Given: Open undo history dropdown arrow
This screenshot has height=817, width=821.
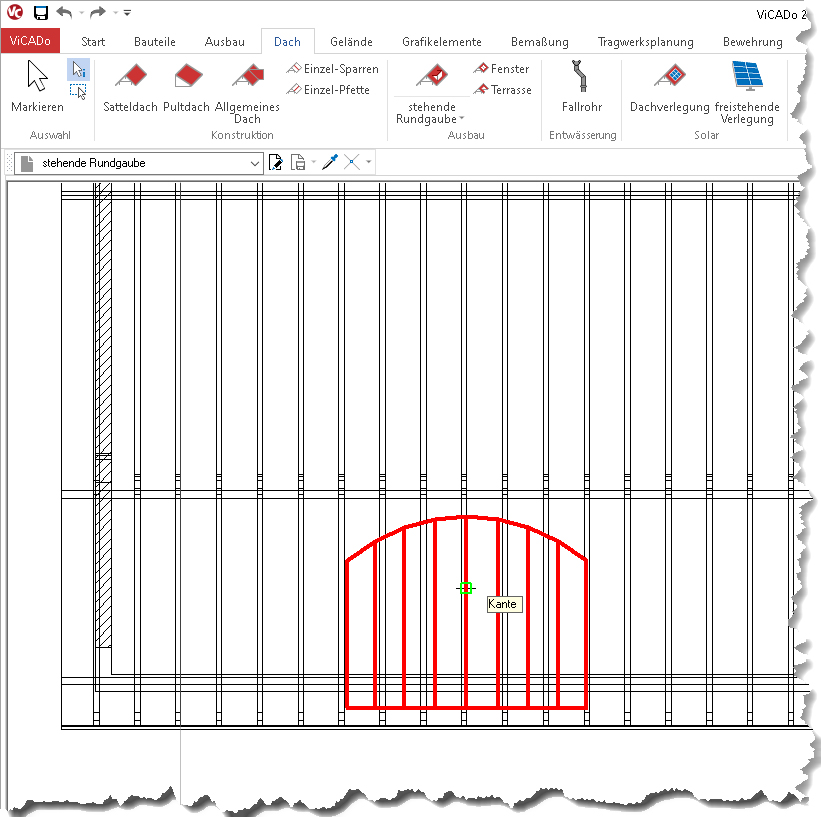Looking at the screenshot, I should 81,13.
